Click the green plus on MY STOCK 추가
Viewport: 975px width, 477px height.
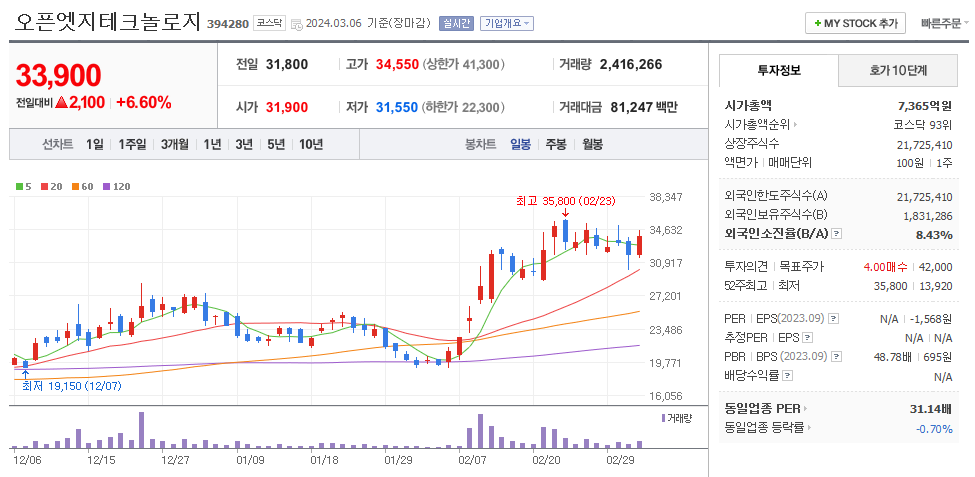818,24
